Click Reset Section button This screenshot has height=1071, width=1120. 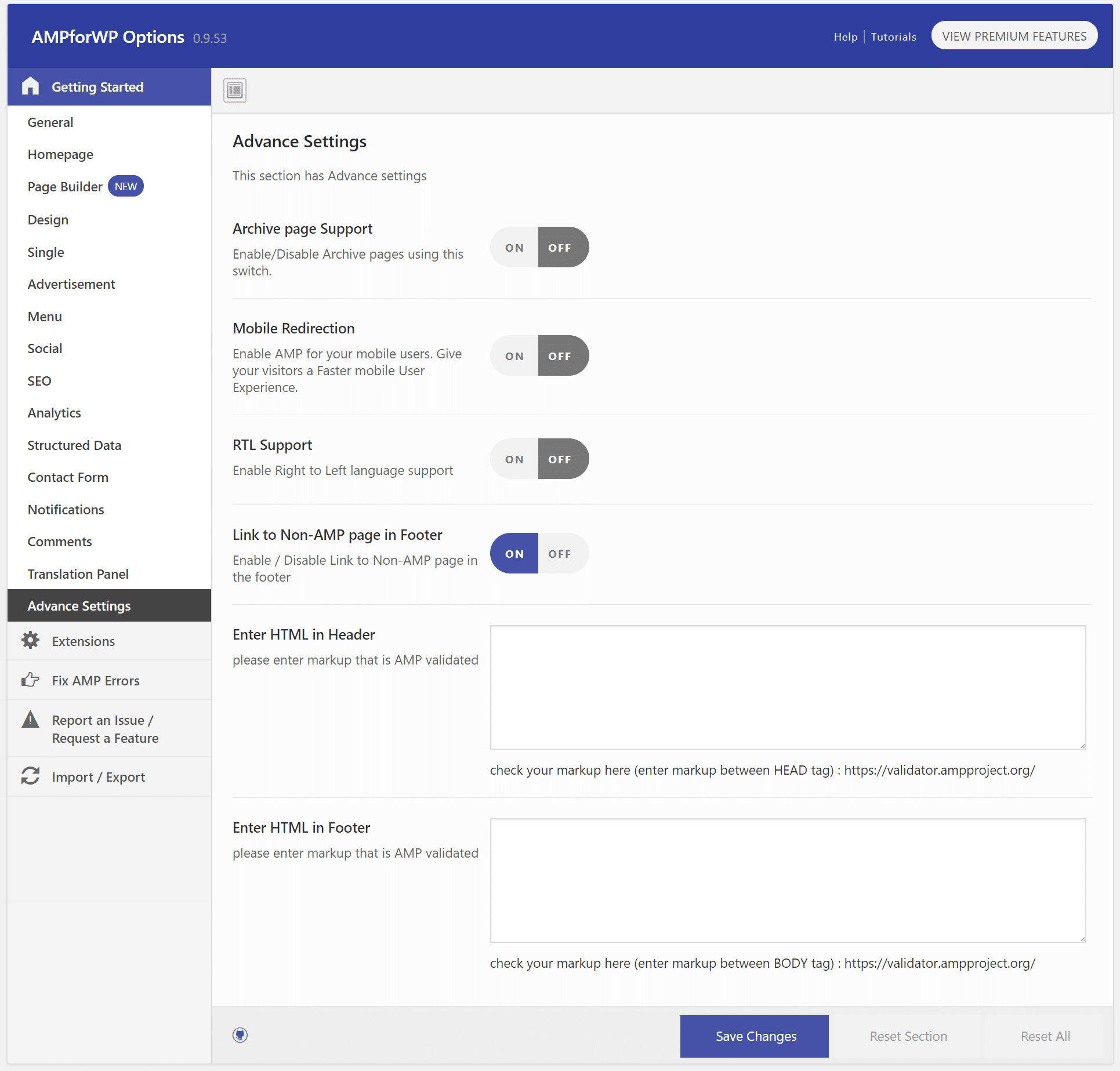pos(907,1036)
